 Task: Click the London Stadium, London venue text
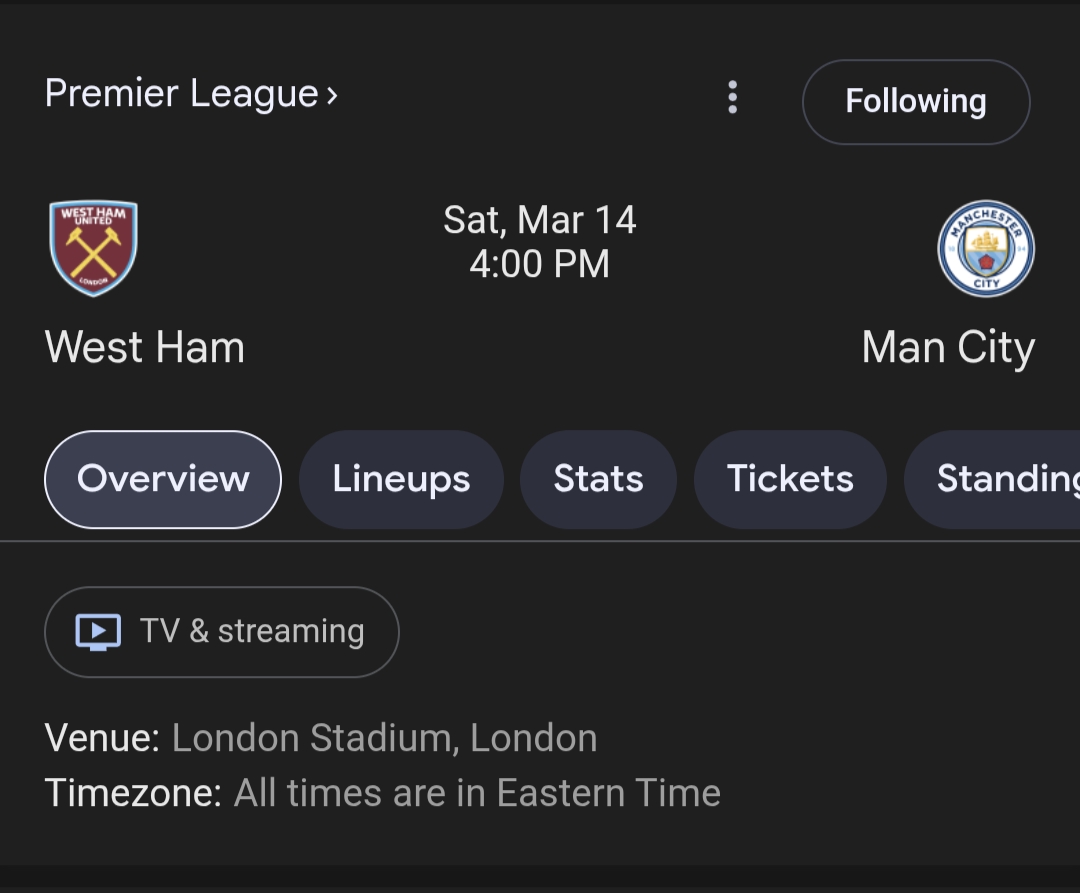coord(384,738)
